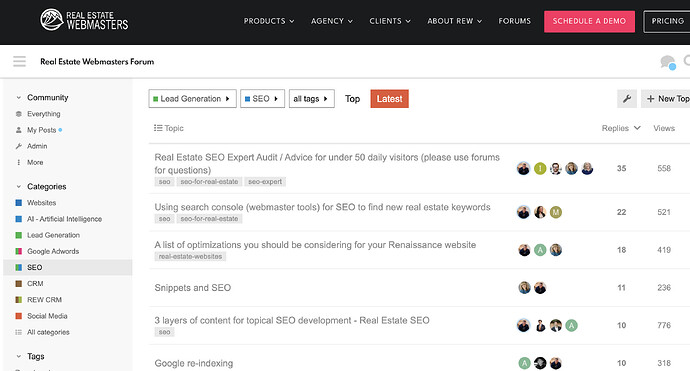The height and width of the screenshot is (371, 690).
Task: Click the Websites category color square
Action: pyautogui.click(x=18, y=203)
